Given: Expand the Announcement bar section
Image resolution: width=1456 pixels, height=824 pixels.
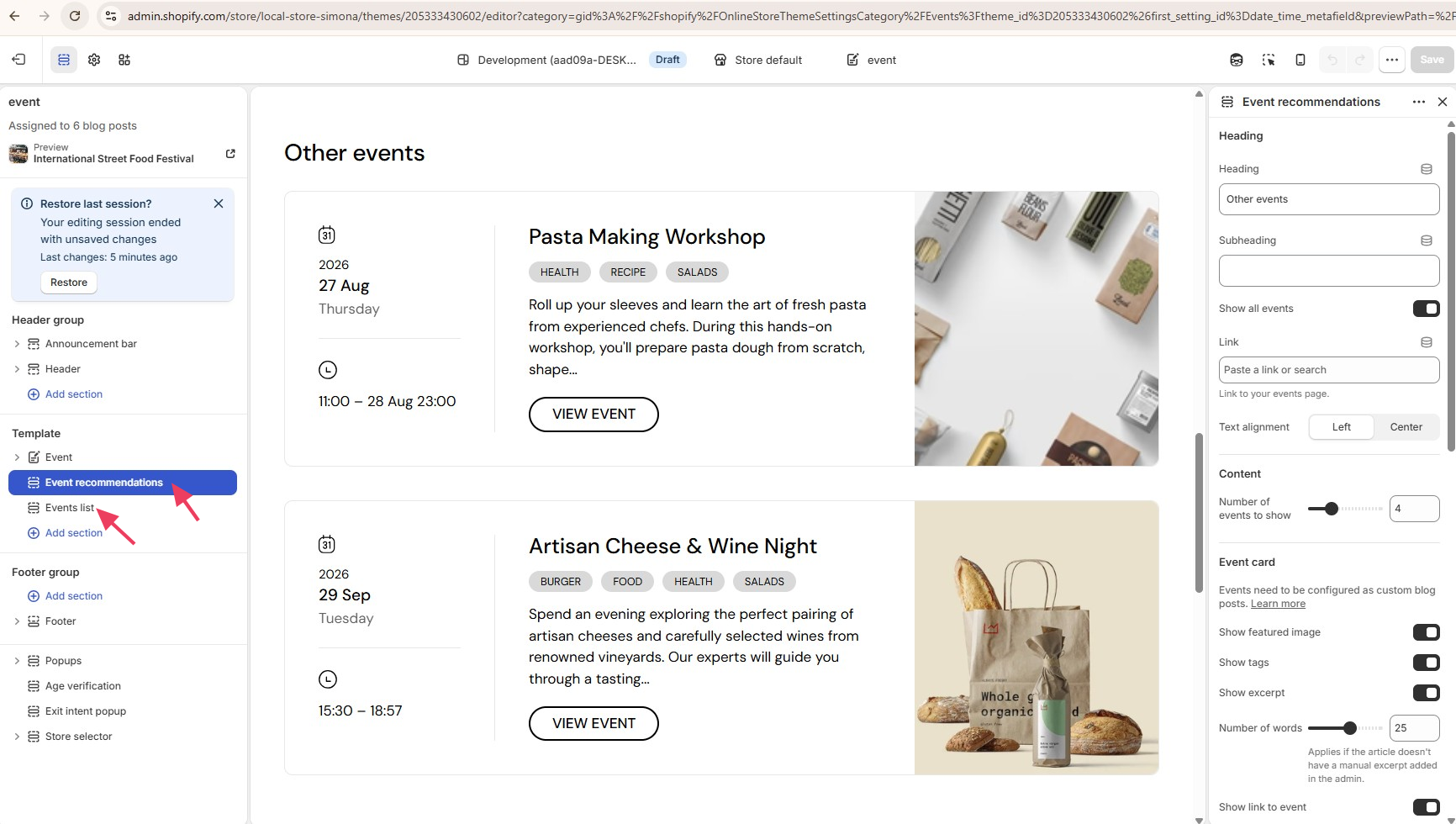Looking at the screenshot, I should click(17, 344).
